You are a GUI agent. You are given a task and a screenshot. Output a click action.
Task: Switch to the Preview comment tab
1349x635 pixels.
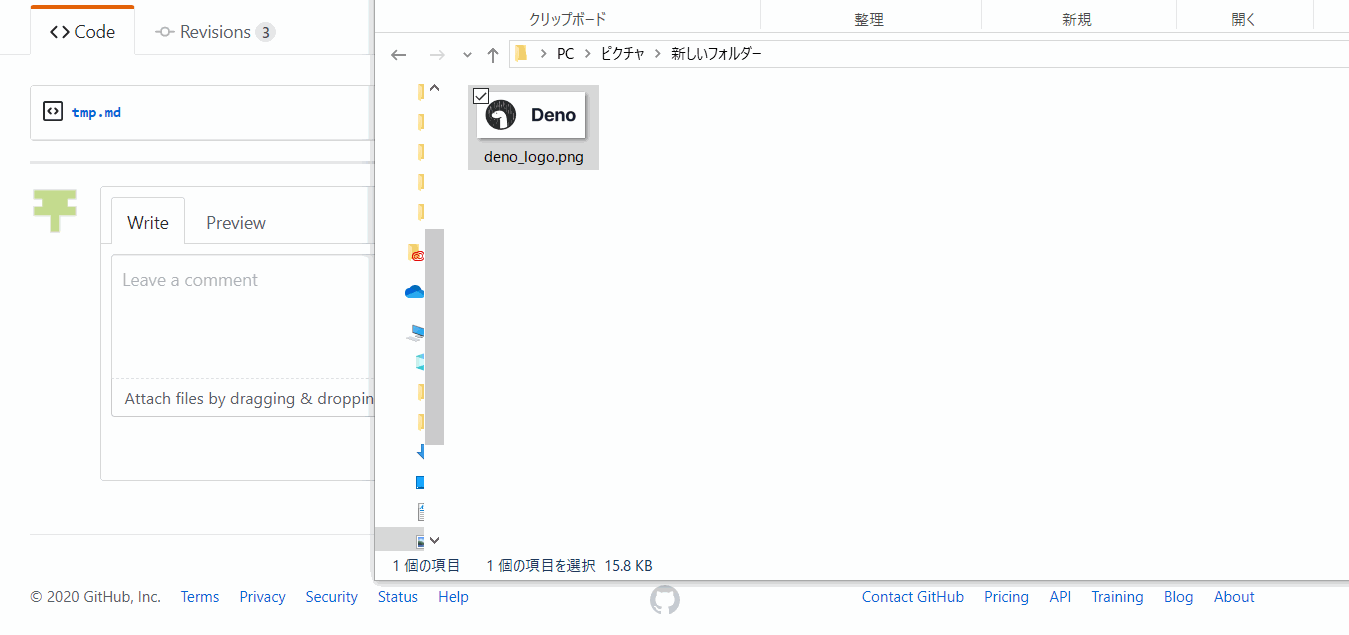[236, 223]
